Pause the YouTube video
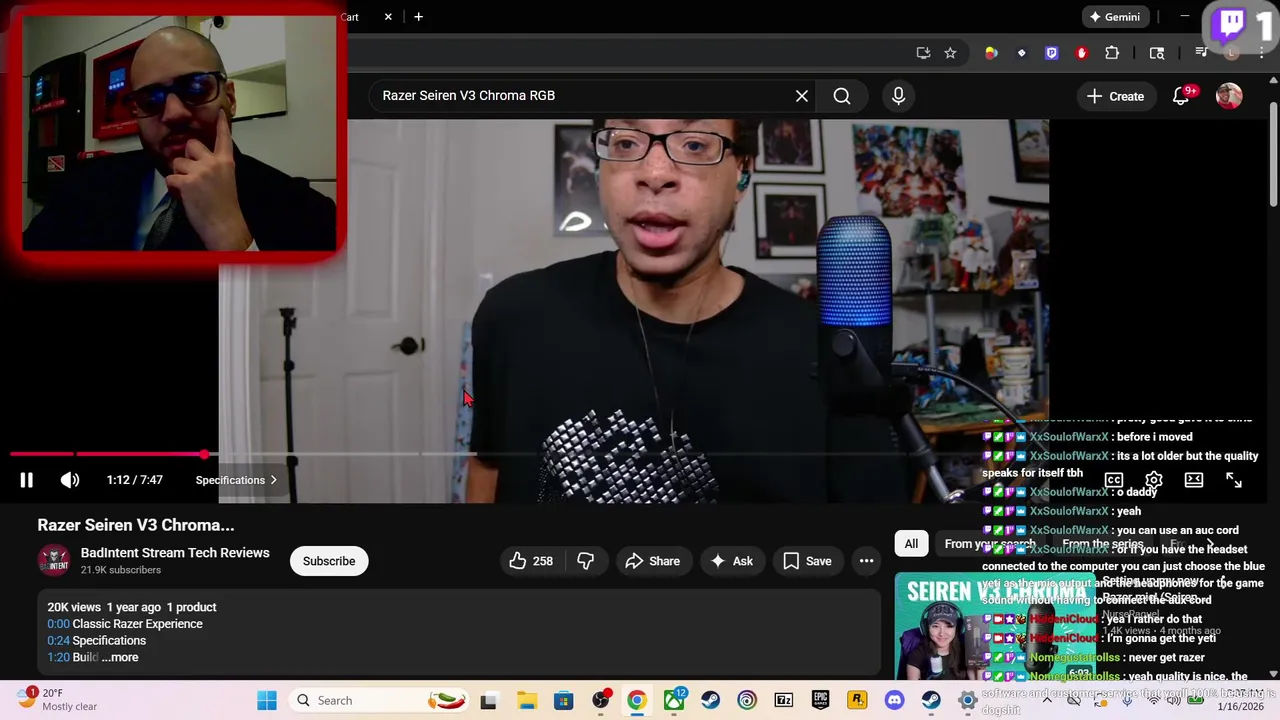The width and height of the screenshot is (1280, 720). coord(27,480)
